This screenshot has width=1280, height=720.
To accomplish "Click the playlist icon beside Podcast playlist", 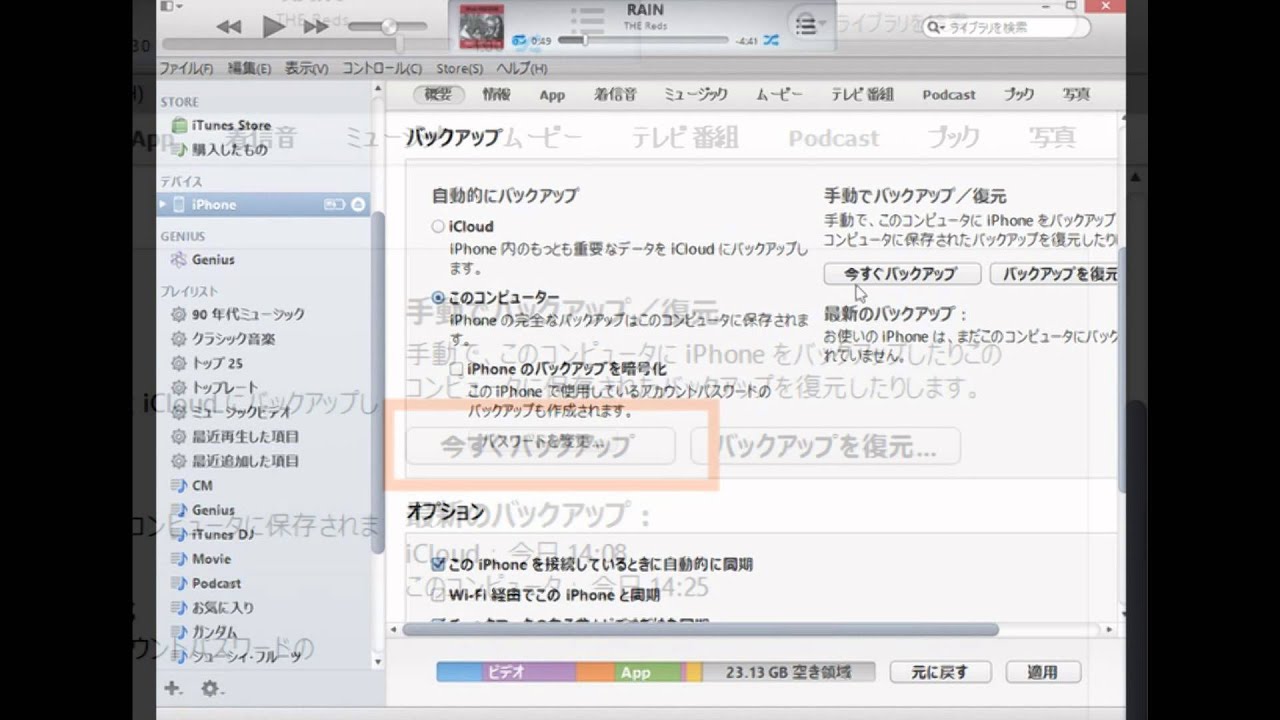I will click(179, 583).
